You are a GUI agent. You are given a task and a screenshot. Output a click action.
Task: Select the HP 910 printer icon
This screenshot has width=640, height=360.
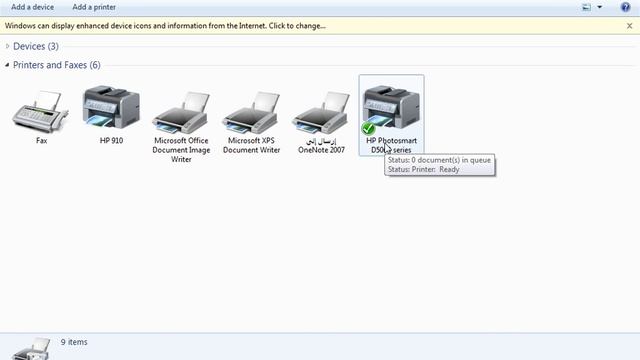111,107
